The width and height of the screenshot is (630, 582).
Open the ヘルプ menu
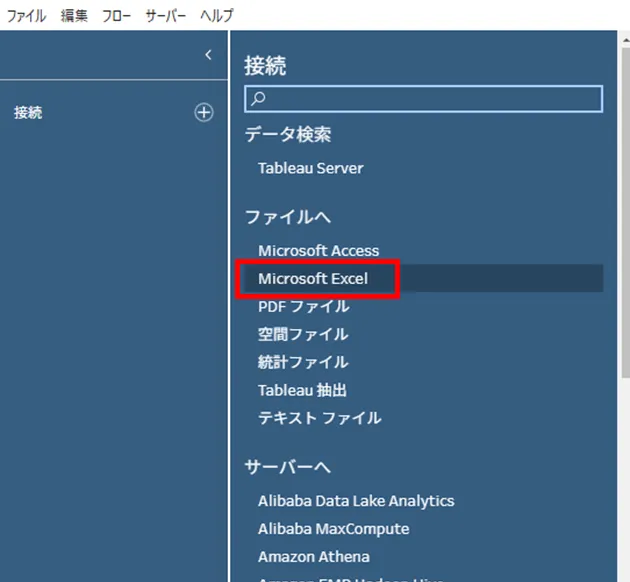pos(216,15)
